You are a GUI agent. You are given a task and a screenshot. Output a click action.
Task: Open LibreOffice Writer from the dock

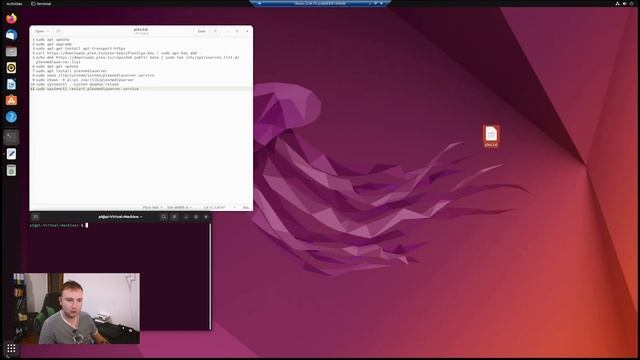click(x=11, y=84)
